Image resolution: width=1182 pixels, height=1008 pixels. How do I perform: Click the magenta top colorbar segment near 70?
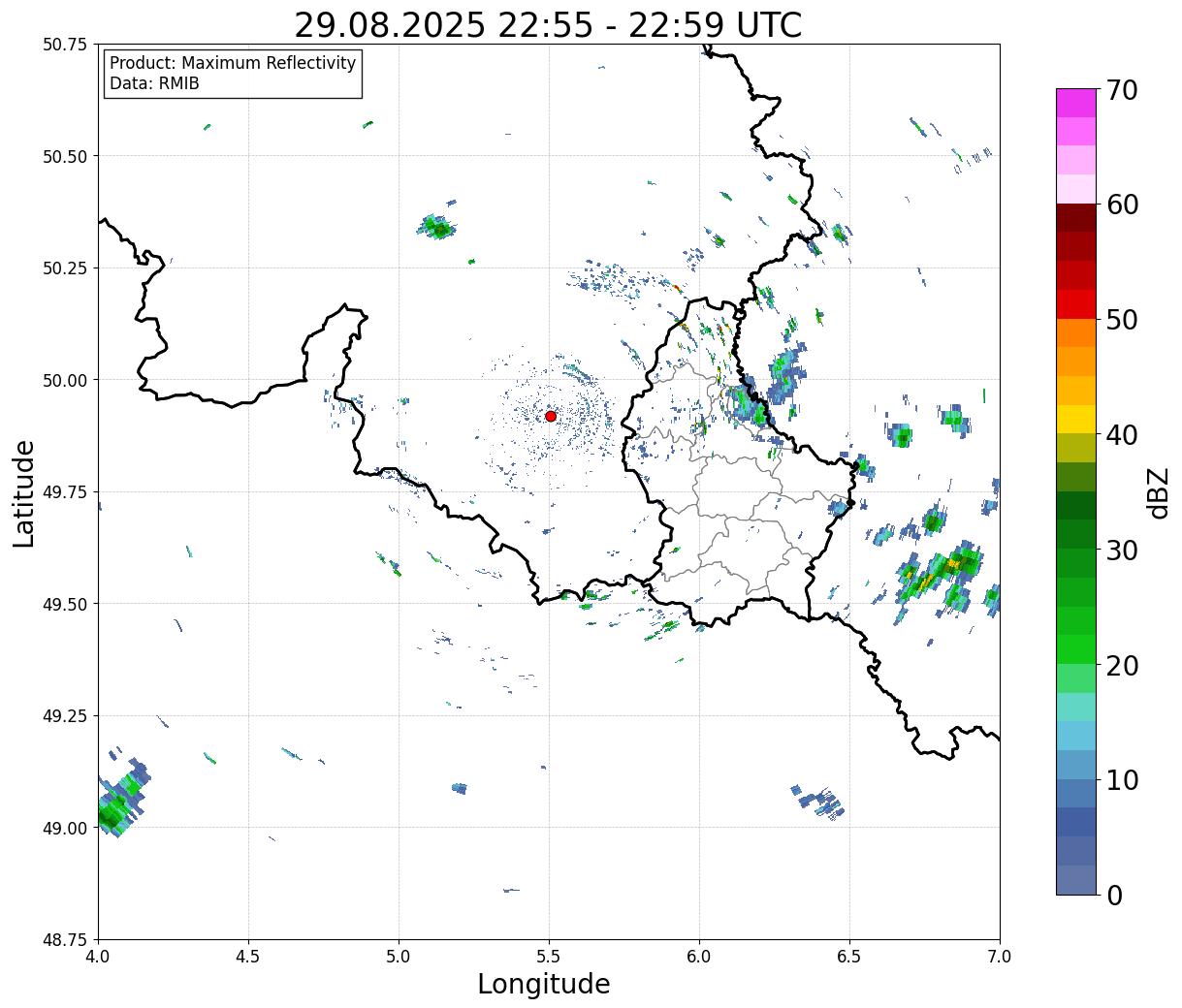click(x=1076, y=103)
